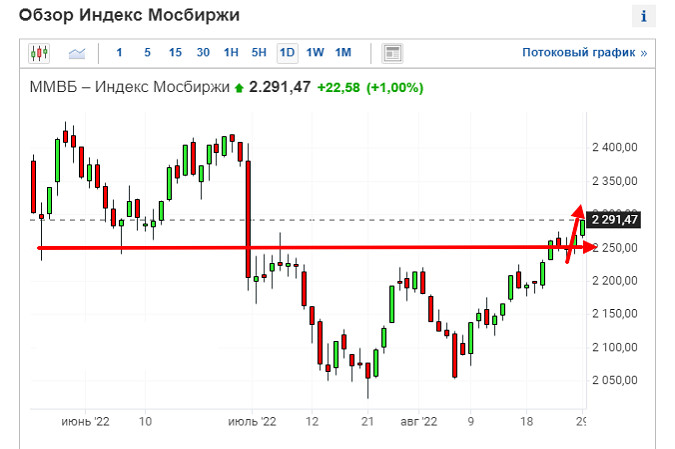Open the info icon next to title
This screenshot has height=449, width=675.
point(644,16)
